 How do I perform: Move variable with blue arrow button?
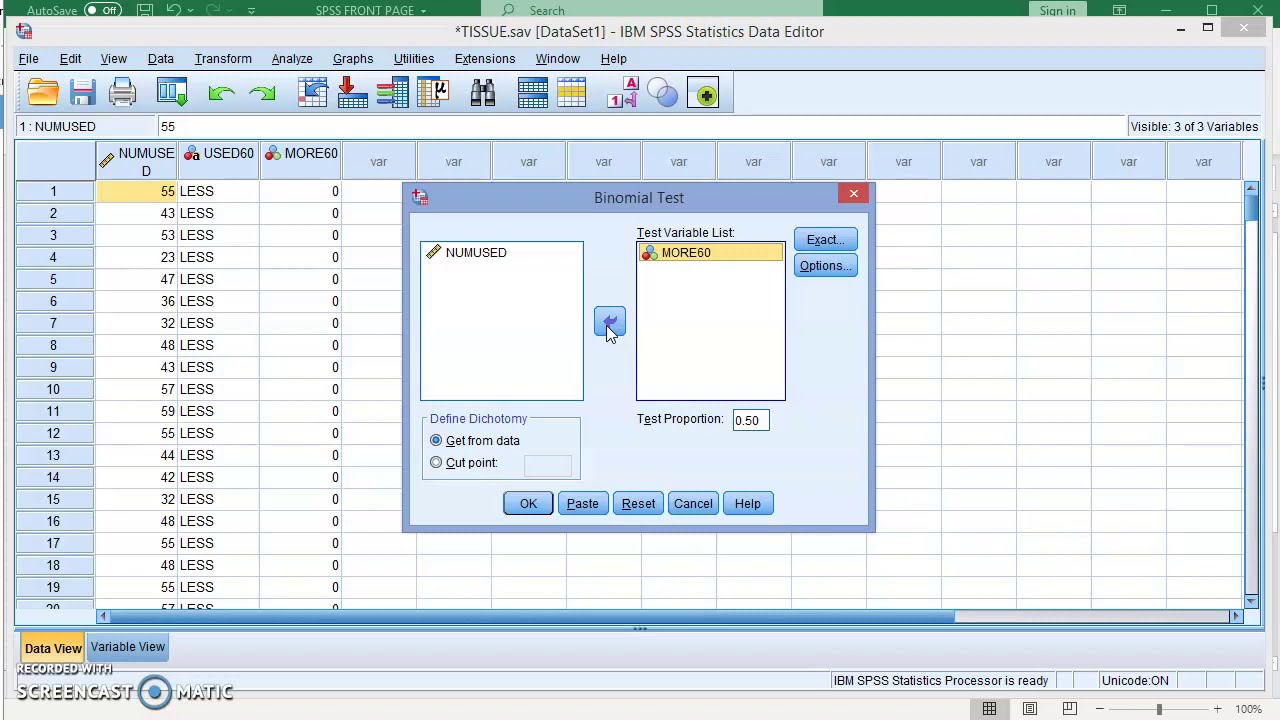tap(610, 322)
